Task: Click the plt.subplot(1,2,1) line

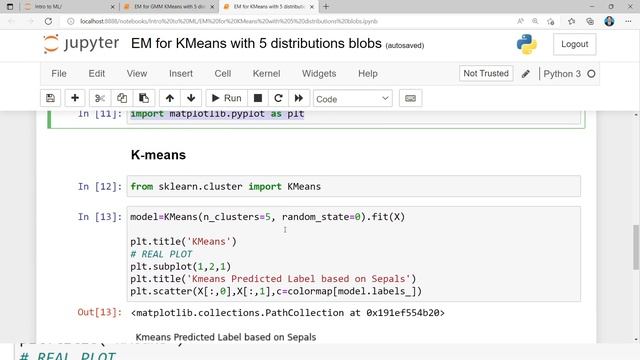Action: click(x=180, y=267)
